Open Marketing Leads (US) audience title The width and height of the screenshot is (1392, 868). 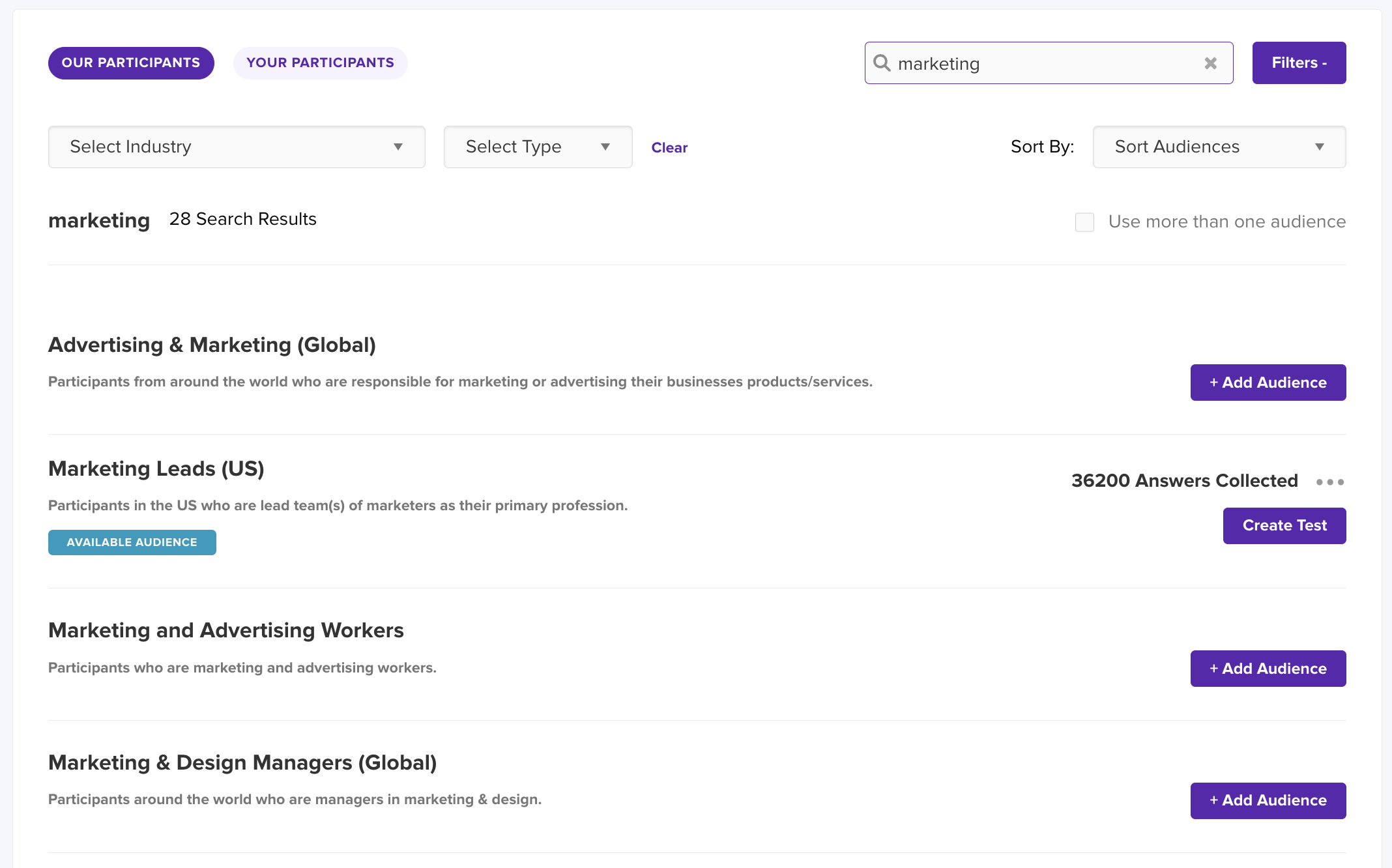156,469
